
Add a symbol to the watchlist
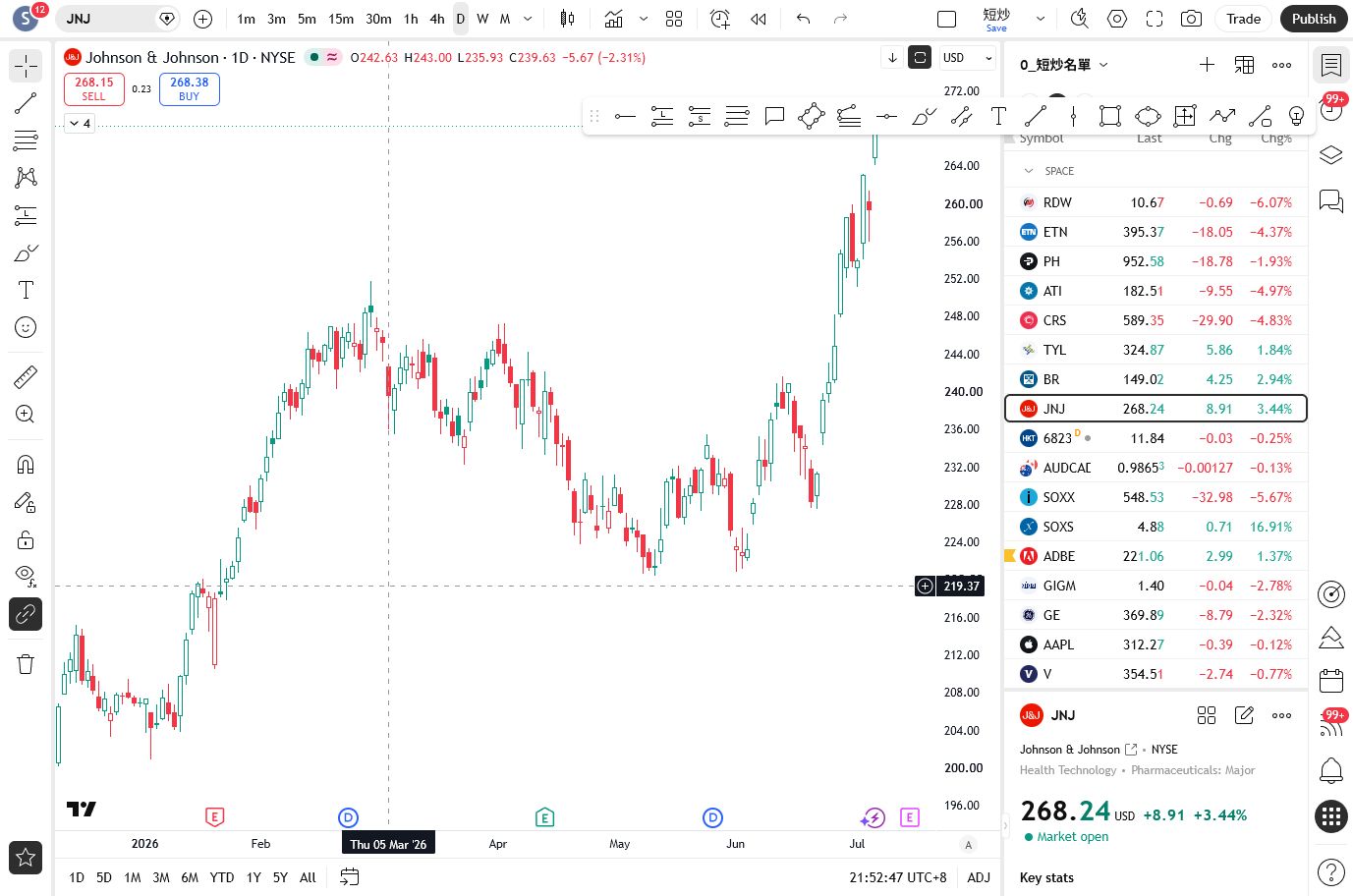1207,65
